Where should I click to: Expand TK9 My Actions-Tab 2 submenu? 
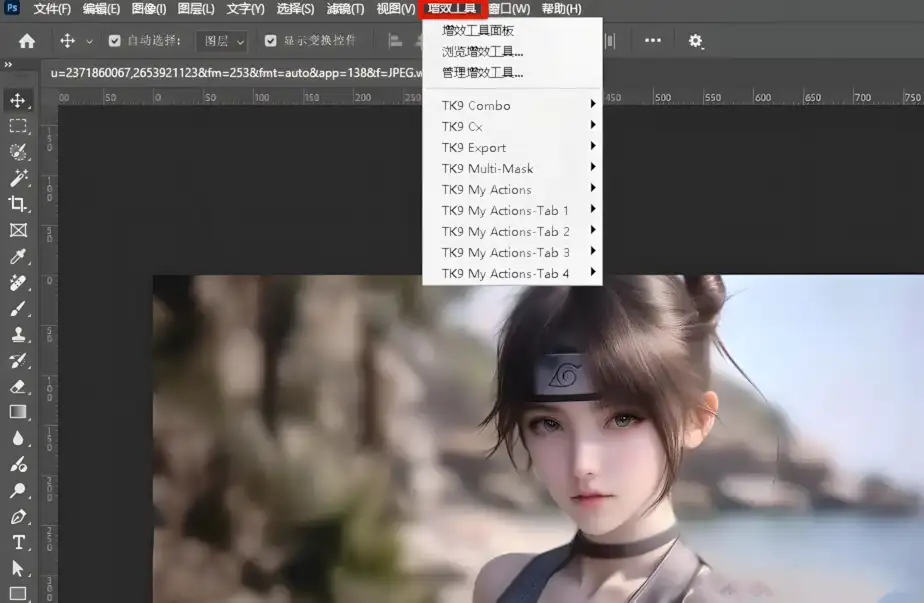[512, 232]
